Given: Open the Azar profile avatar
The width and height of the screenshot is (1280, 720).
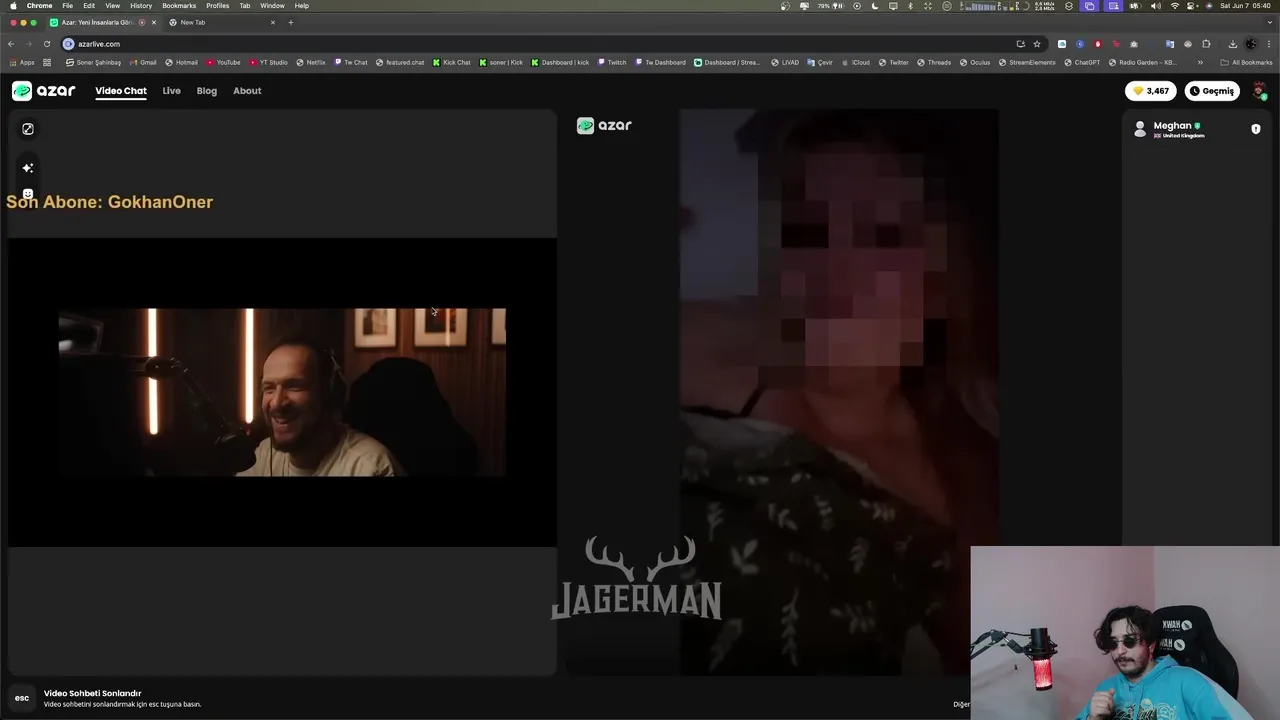Looking at the screenshot, I should point(1259,91).
